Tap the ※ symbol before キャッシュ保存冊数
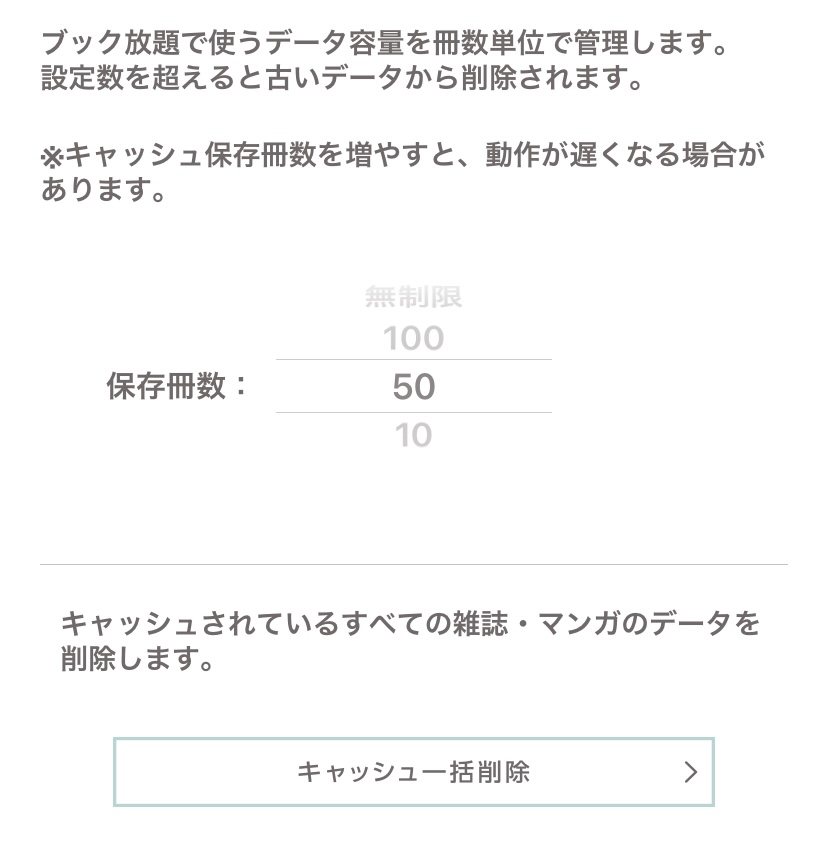The height and width of the screenshot is (847, 828). [x=52, y=157]
